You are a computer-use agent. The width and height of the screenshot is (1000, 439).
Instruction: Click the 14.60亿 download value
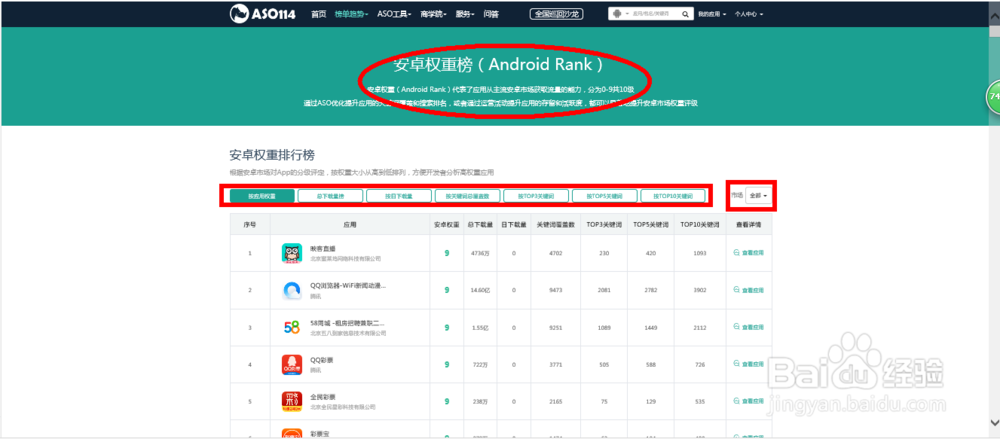tap(479, 290)
